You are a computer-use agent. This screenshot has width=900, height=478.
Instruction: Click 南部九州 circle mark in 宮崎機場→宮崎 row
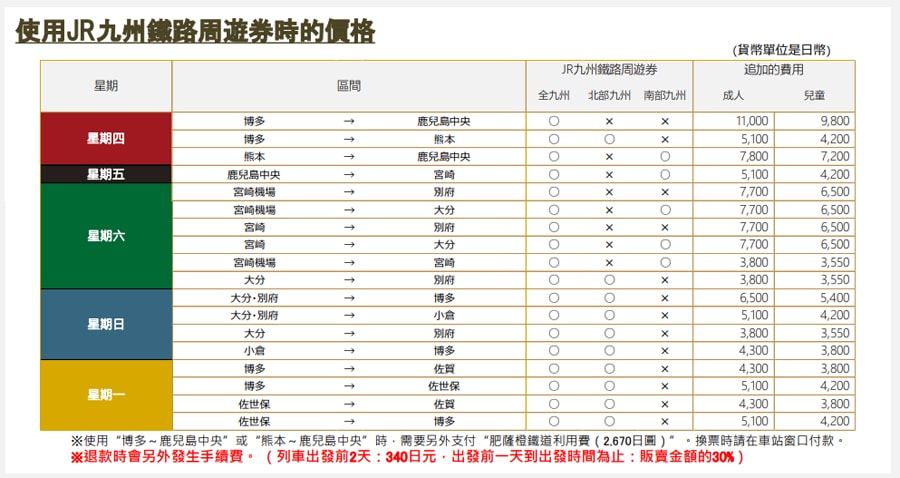click(x=665, y=262)
